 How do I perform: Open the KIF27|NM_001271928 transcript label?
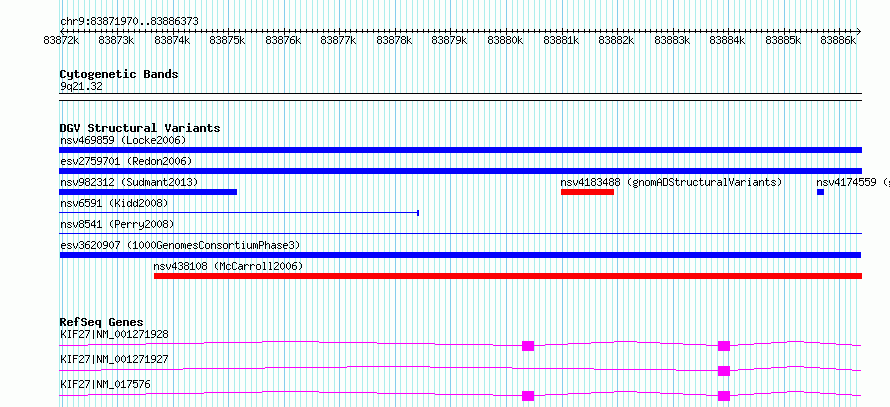[x=114, y=334]
